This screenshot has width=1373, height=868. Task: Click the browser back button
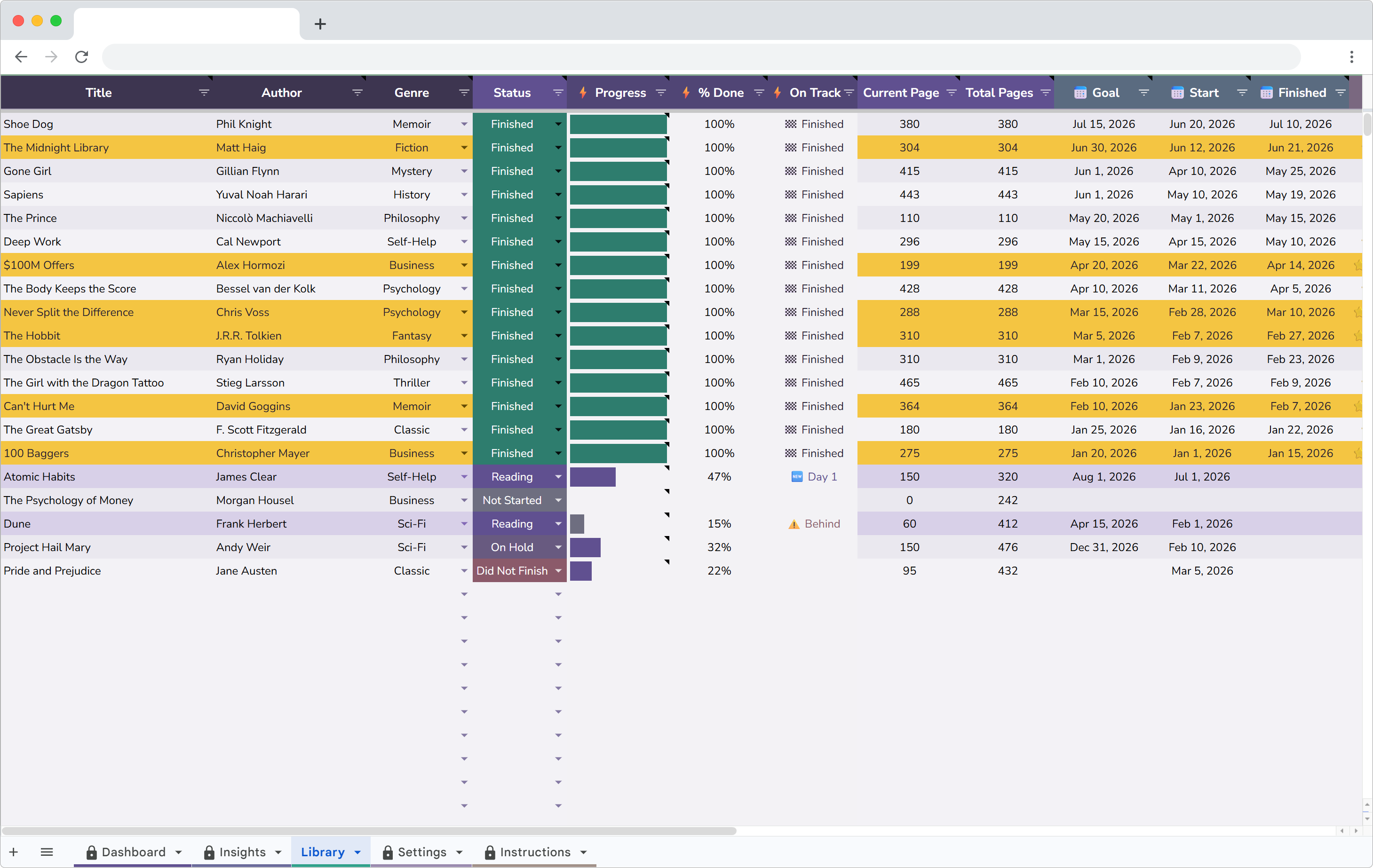pos(21,56)
